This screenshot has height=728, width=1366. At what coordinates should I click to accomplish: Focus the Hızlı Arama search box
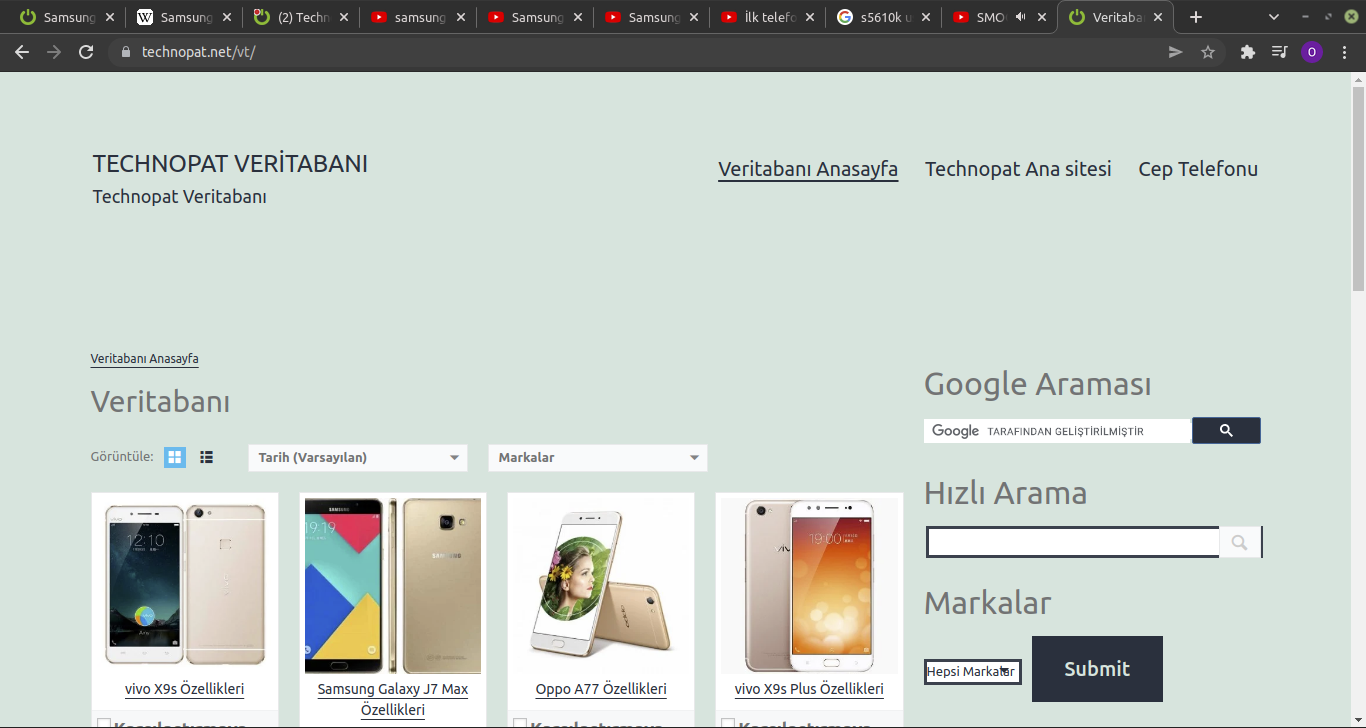click(1073, 542)
